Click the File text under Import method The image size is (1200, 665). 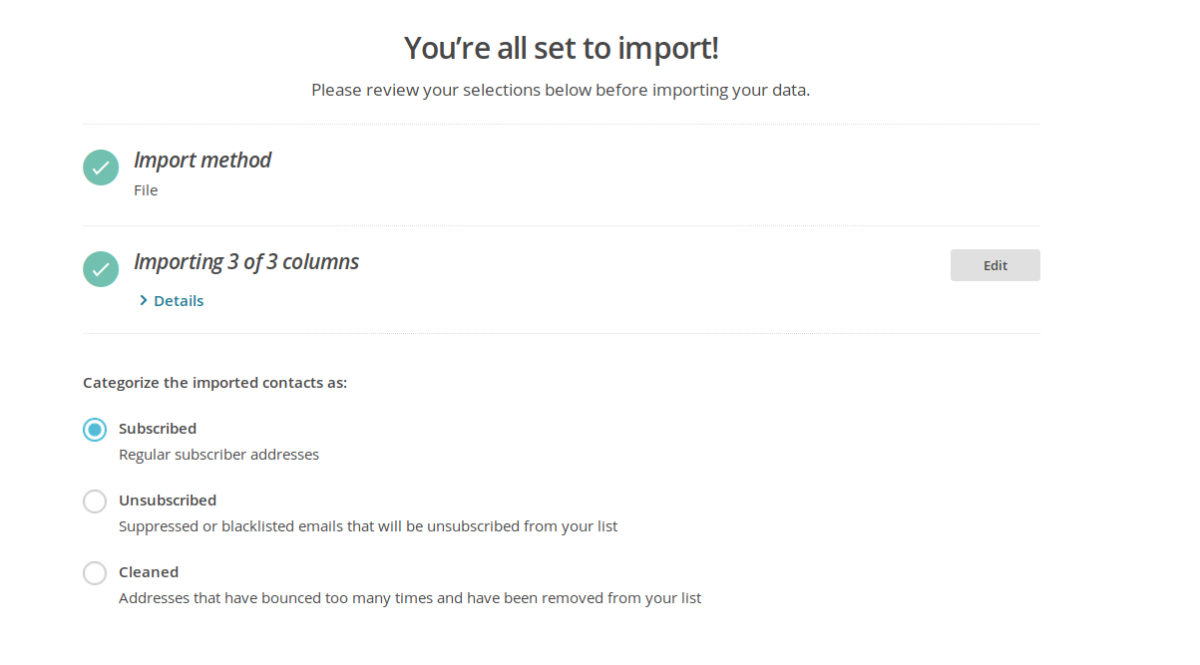146,190
